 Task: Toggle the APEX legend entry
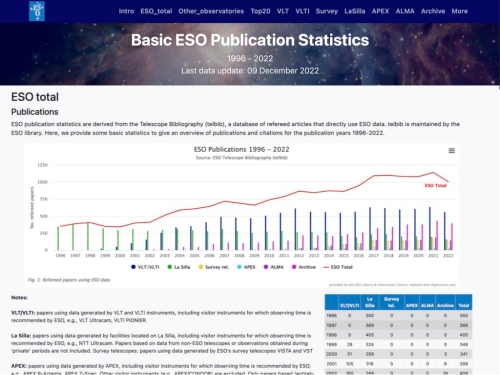click(x=246, y=267)
